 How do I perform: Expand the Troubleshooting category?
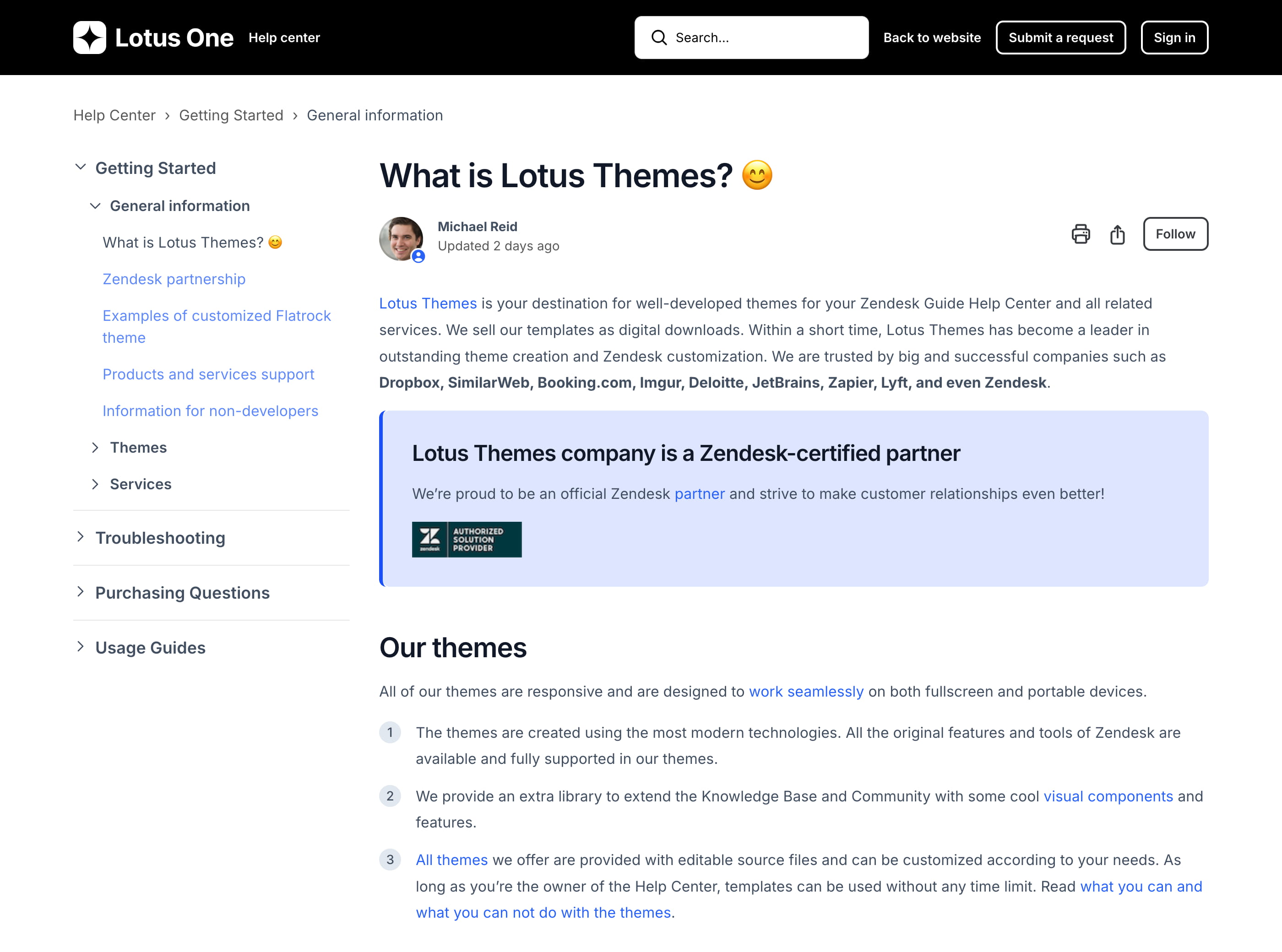(81, 537)
